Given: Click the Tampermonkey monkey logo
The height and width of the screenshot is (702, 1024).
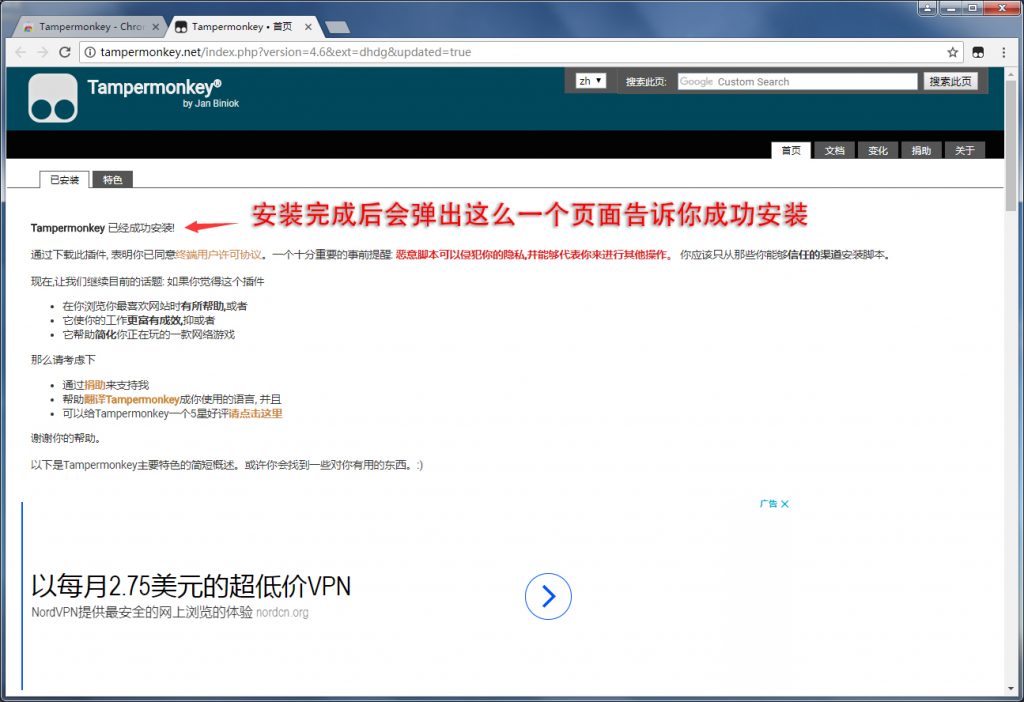Looking at the screenshot, I should (51, 98).
